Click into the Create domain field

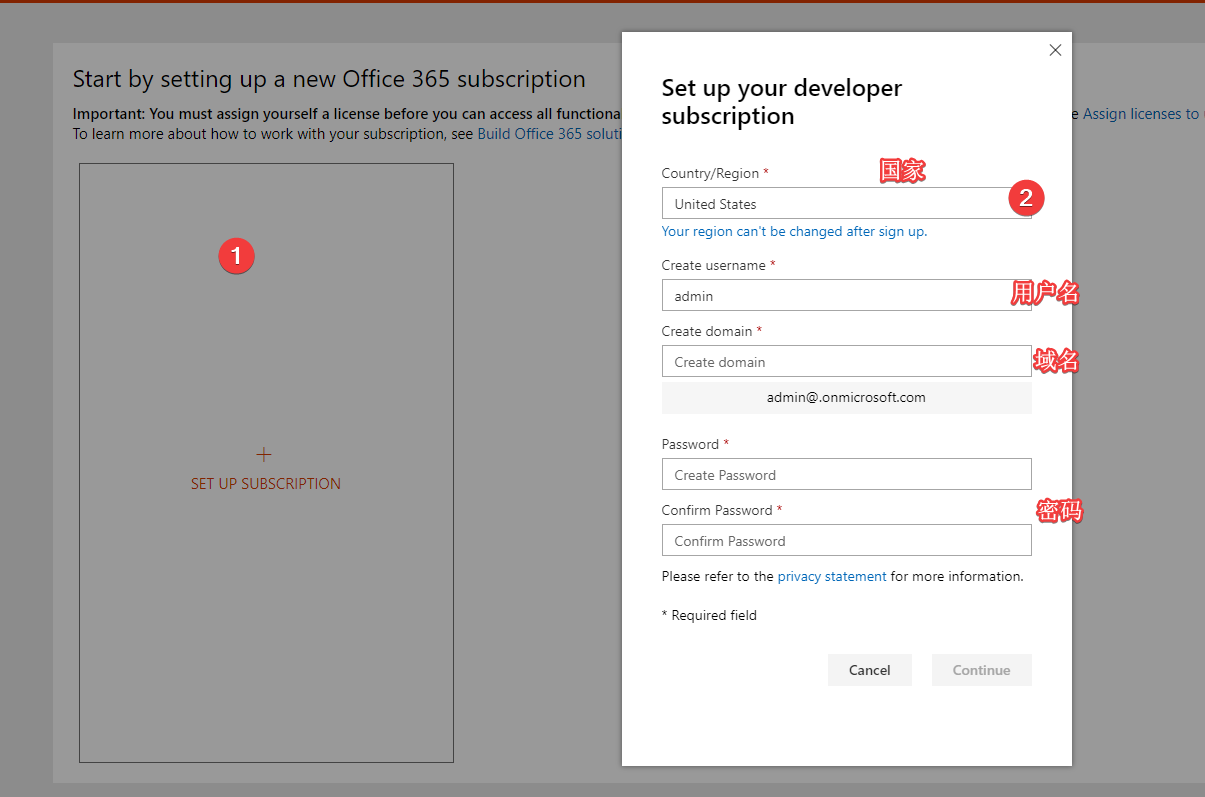(845, 362)
